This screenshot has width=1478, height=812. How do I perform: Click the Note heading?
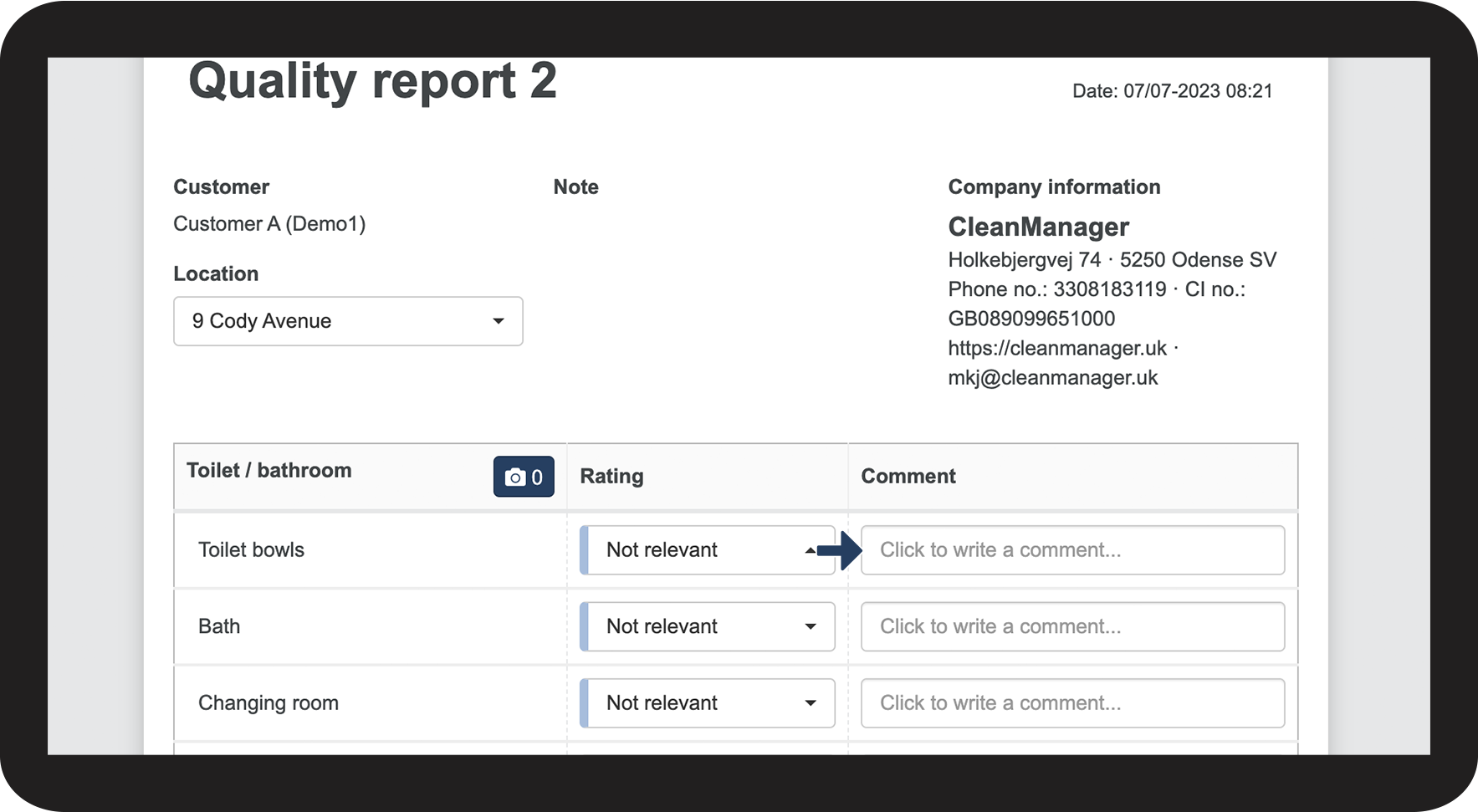[575, 187]
